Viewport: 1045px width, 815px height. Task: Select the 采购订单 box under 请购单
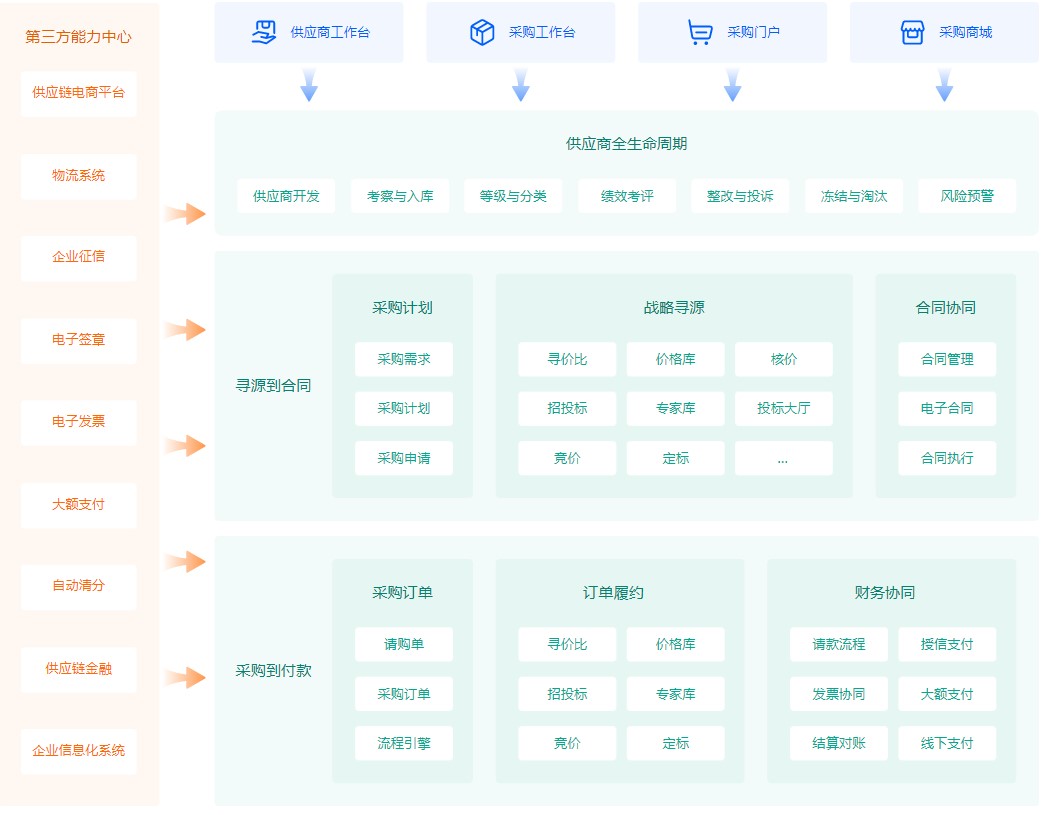point(404,694)
